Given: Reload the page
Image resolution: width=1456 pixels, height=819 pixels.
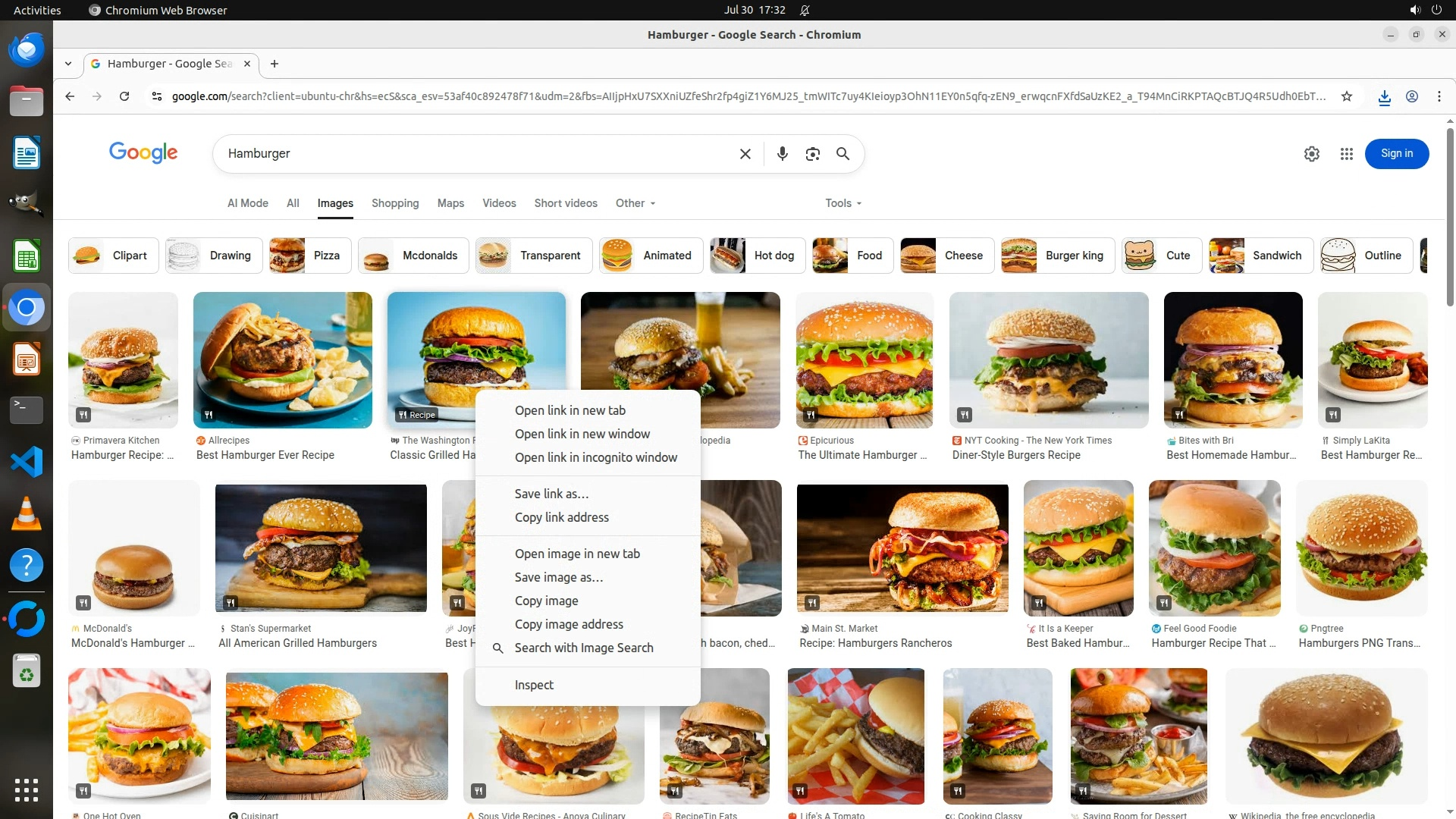Looking at the screenshot, I should tap(124, 96).
